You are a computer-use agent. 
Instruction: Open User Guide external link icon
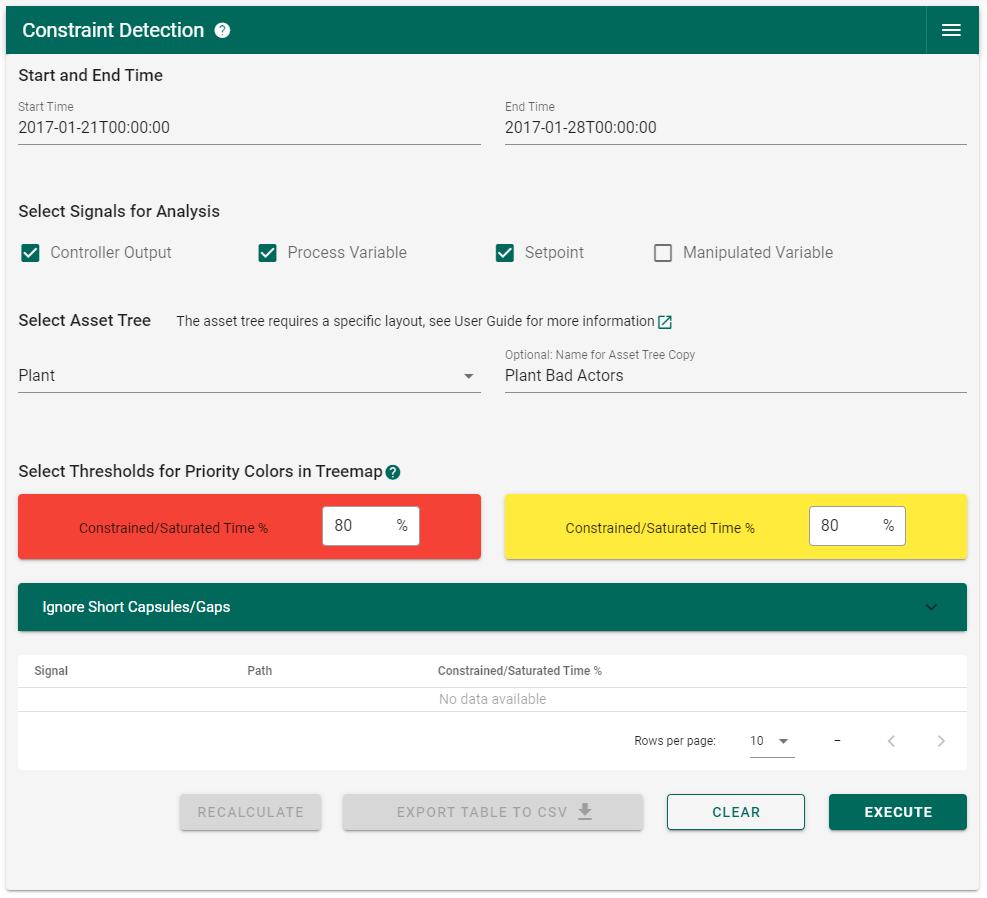665,322
